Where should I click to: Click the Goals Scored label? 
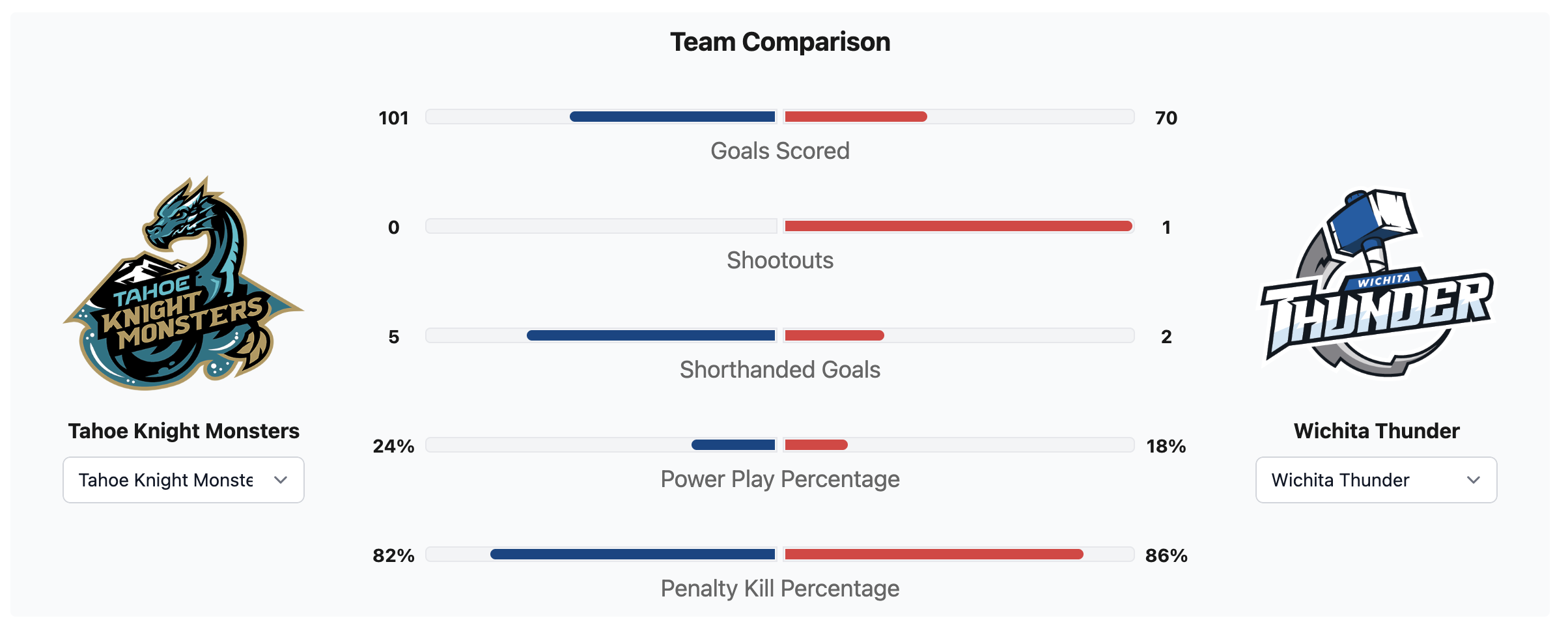pyautogui.click(x=780, y=151)
